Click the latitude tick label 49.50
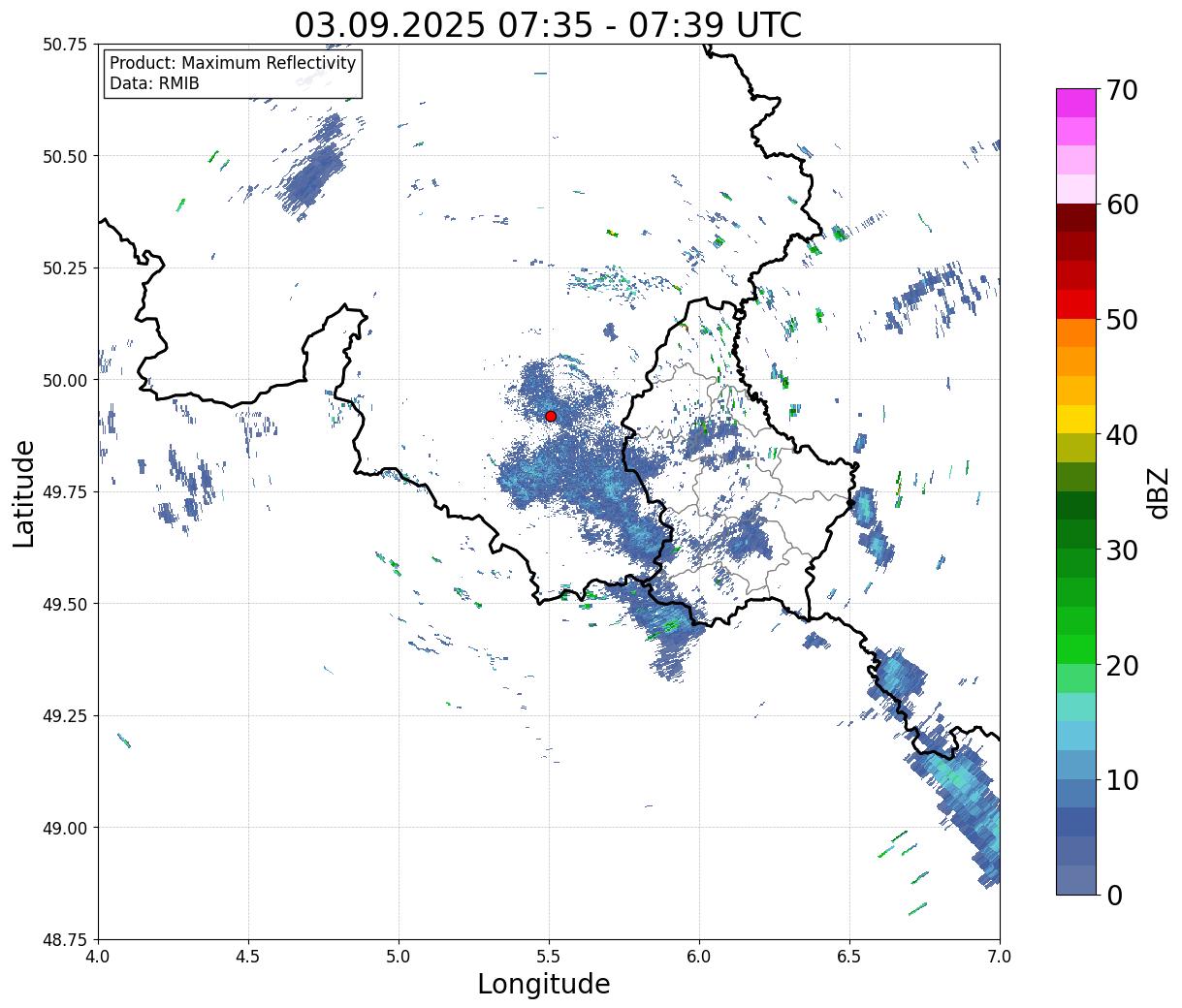 [65, 604]
